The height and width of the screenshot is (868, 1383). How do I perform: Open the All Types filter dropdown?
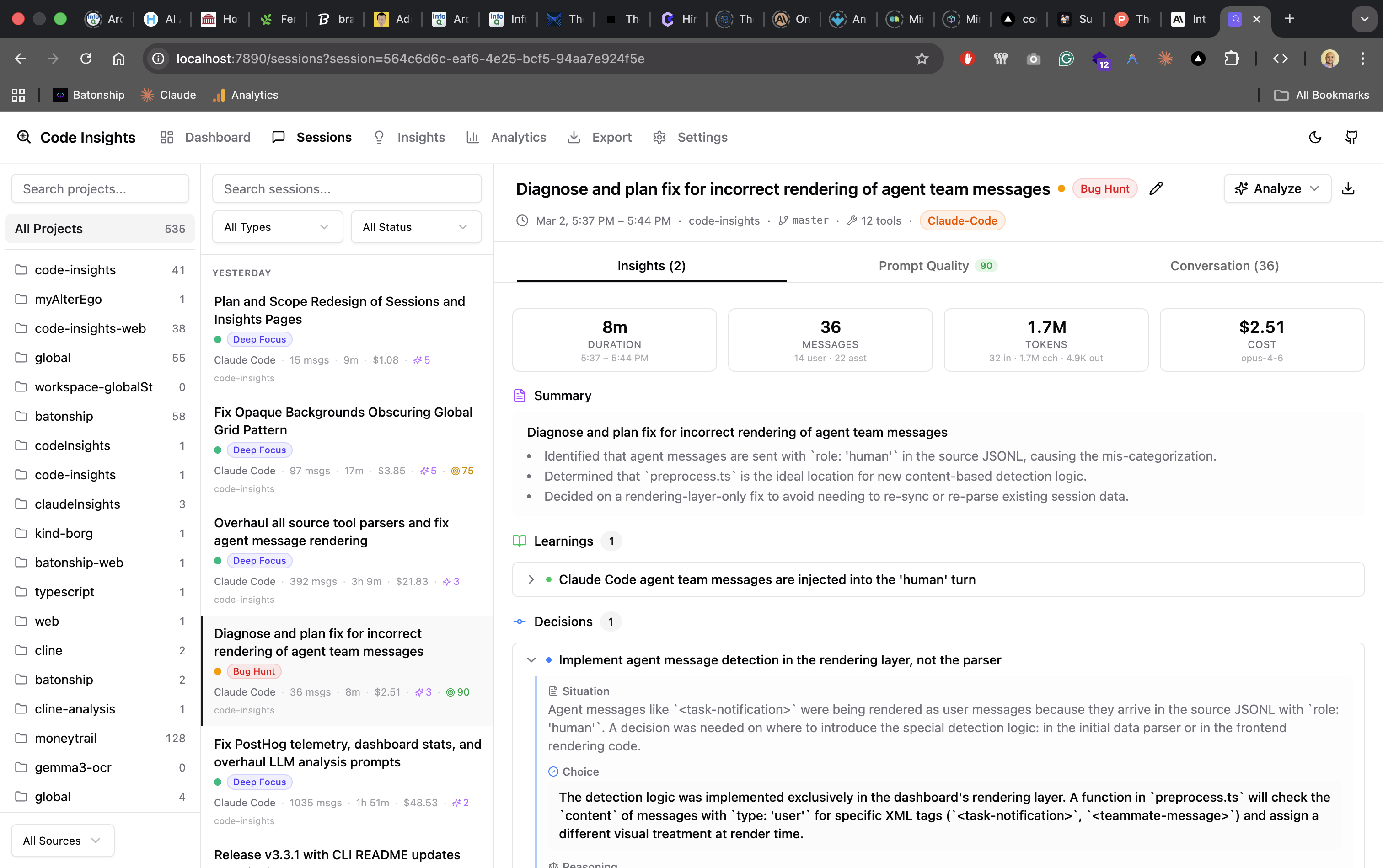(277, 227)
